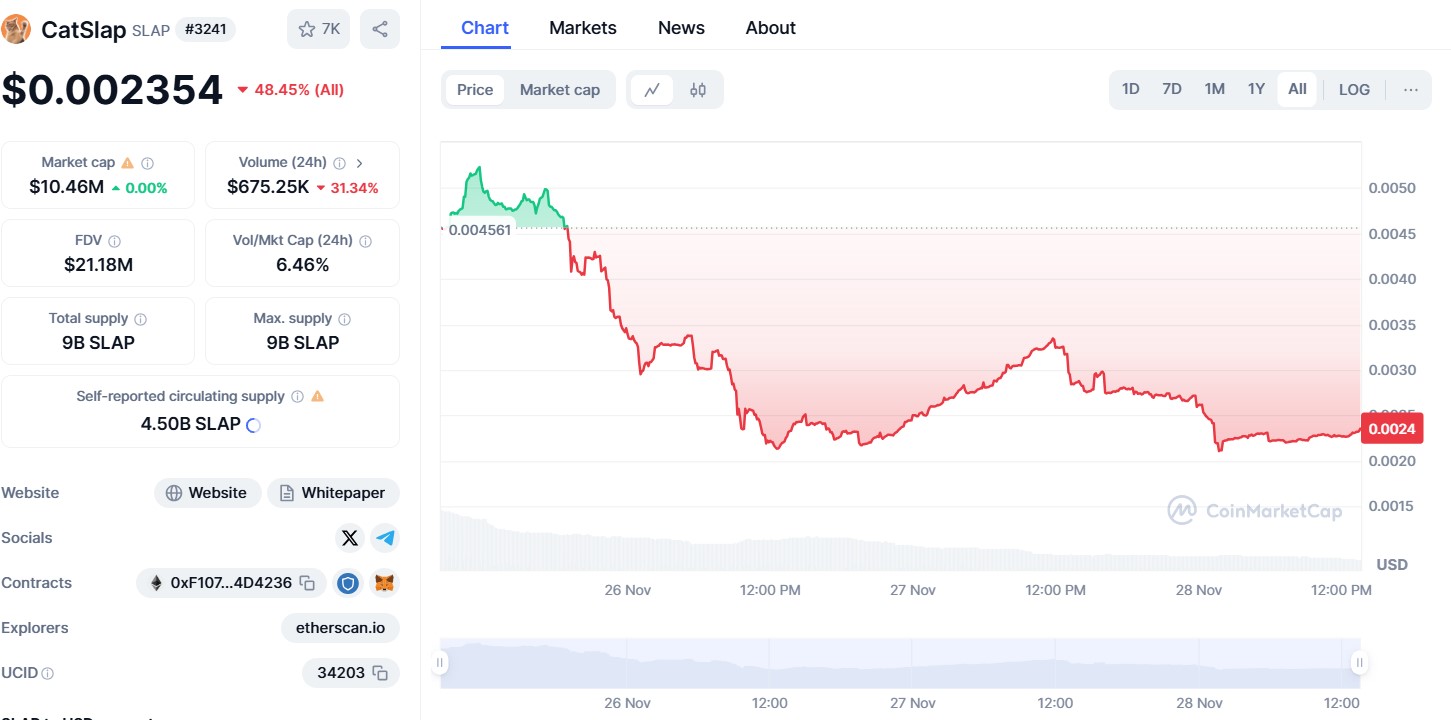Click the SLAP ticker symbol text
1451x720 pixels.
click(x=151, y=31)
